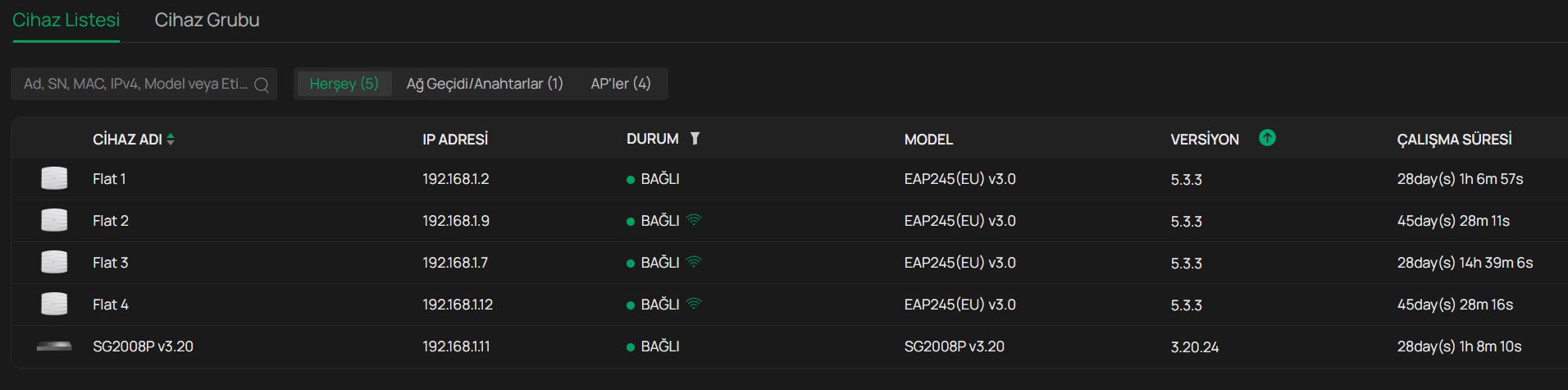Viewport: 1568px width, 390px height.
Task: Open the Flat 2 device row
Action: [x=789, y=221]
